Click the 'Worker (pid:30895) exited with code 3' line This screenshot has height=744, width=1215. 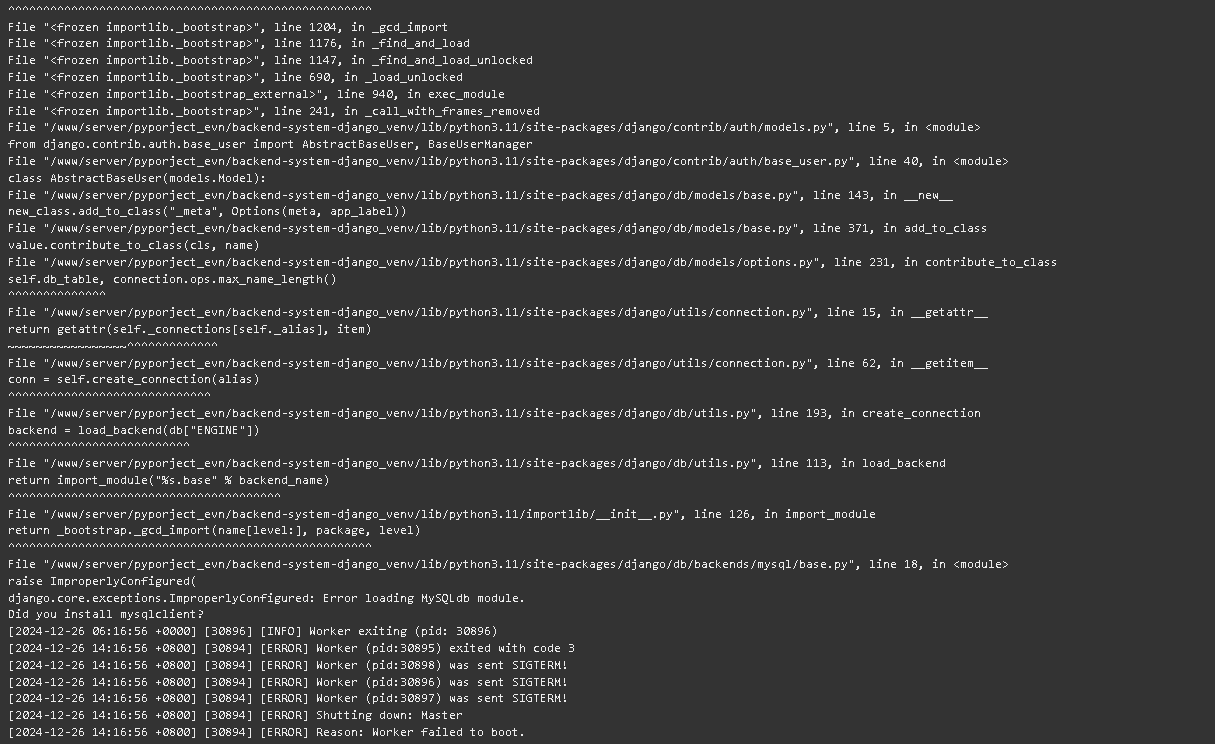(x=291, y=648)
